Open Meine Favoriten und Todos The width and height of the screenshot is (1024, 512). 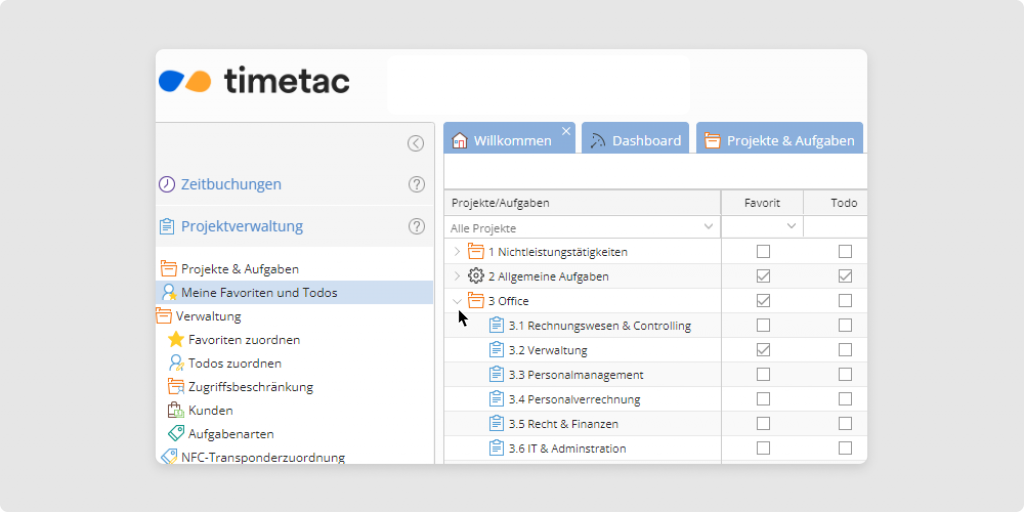coord(259,293)
